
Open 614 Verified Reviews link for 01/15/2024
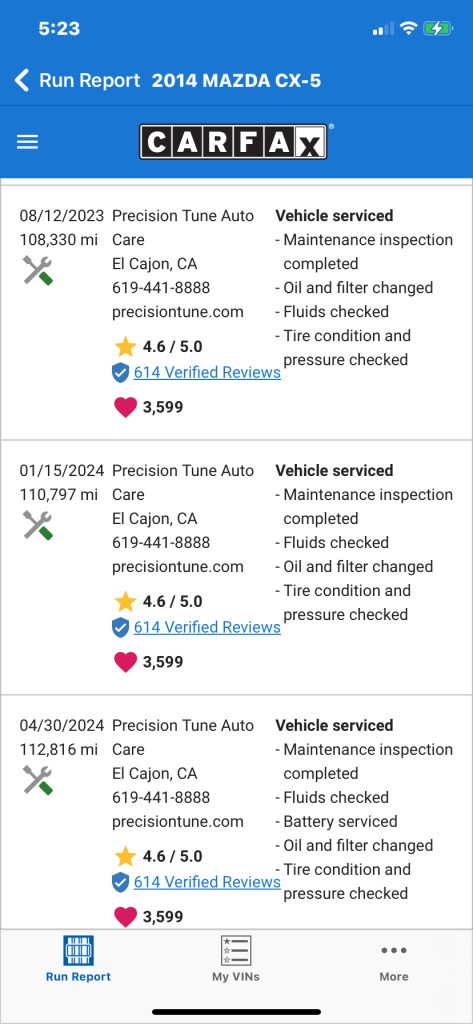207,627
